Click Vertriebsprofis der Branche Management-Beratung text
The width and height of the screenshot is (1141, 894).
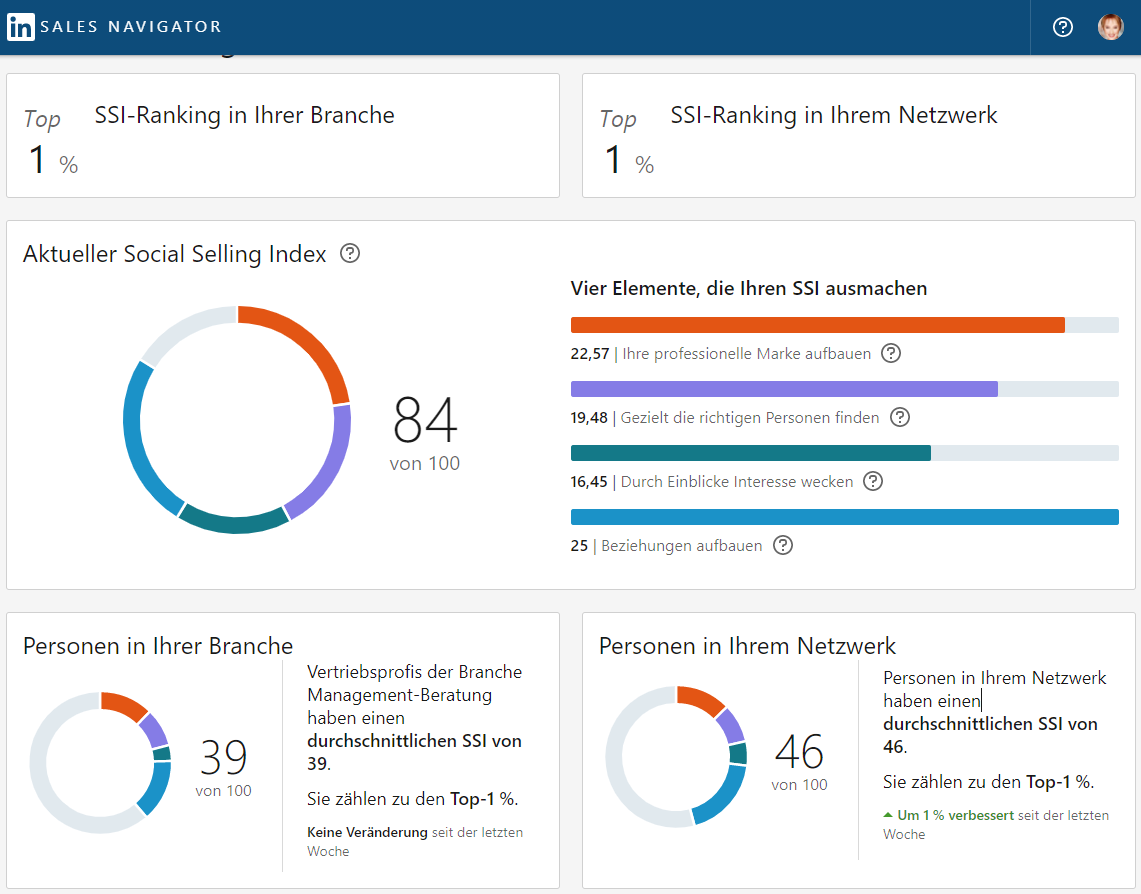point(414,683)
